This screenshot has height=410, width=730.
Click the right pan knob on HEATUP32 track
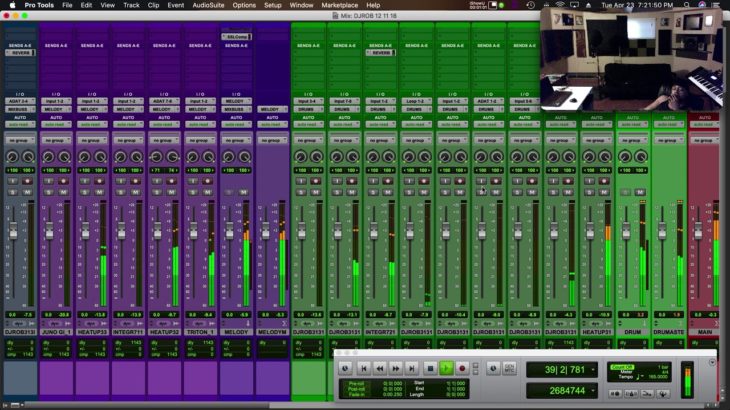coord(173,157)
